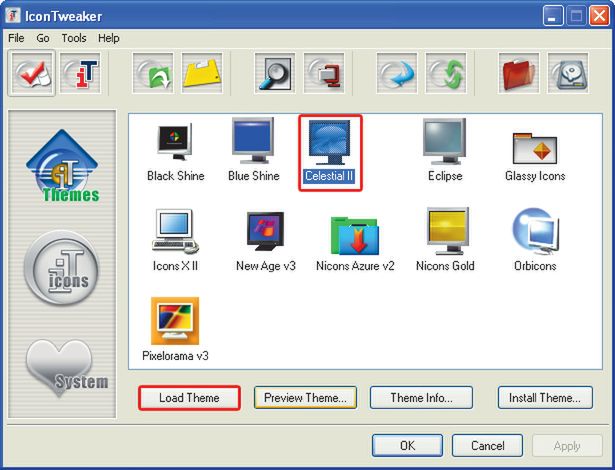Image resolution: width=615 pixels, height=470 pixels.
Task: Open the File menu
Action: click(x=16, y=38)
